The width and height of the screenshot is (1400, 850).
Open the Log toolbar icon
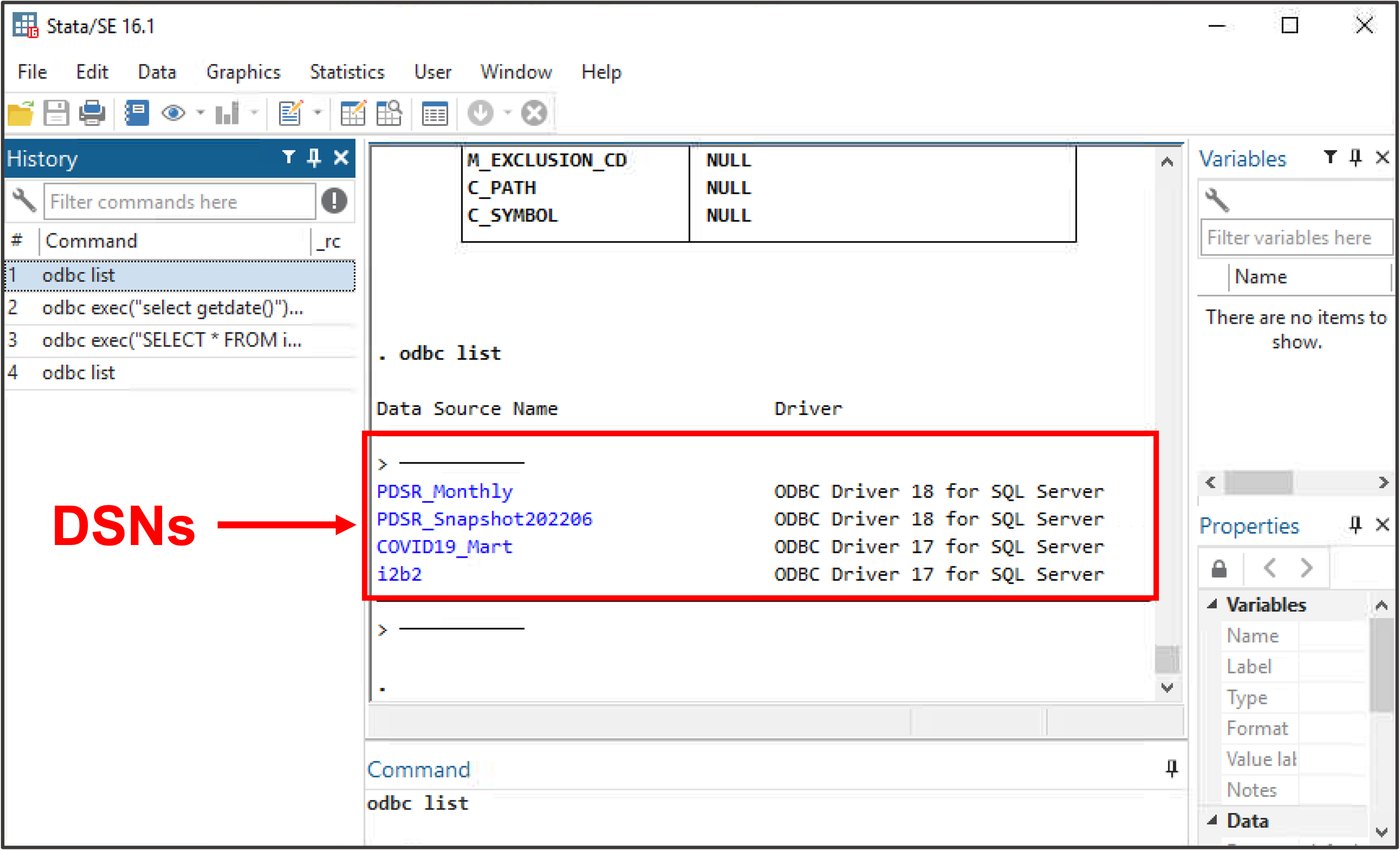(x=137, y=113)
